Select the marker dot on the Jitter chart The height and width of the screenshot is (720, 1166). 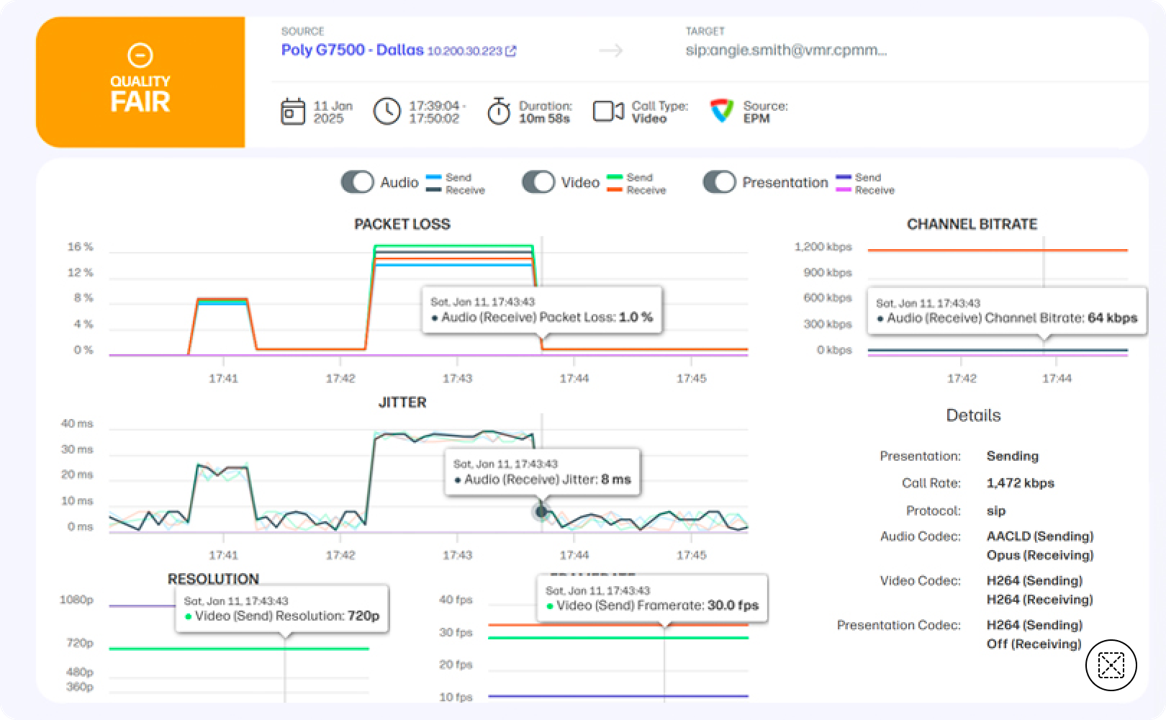(540, 512)
